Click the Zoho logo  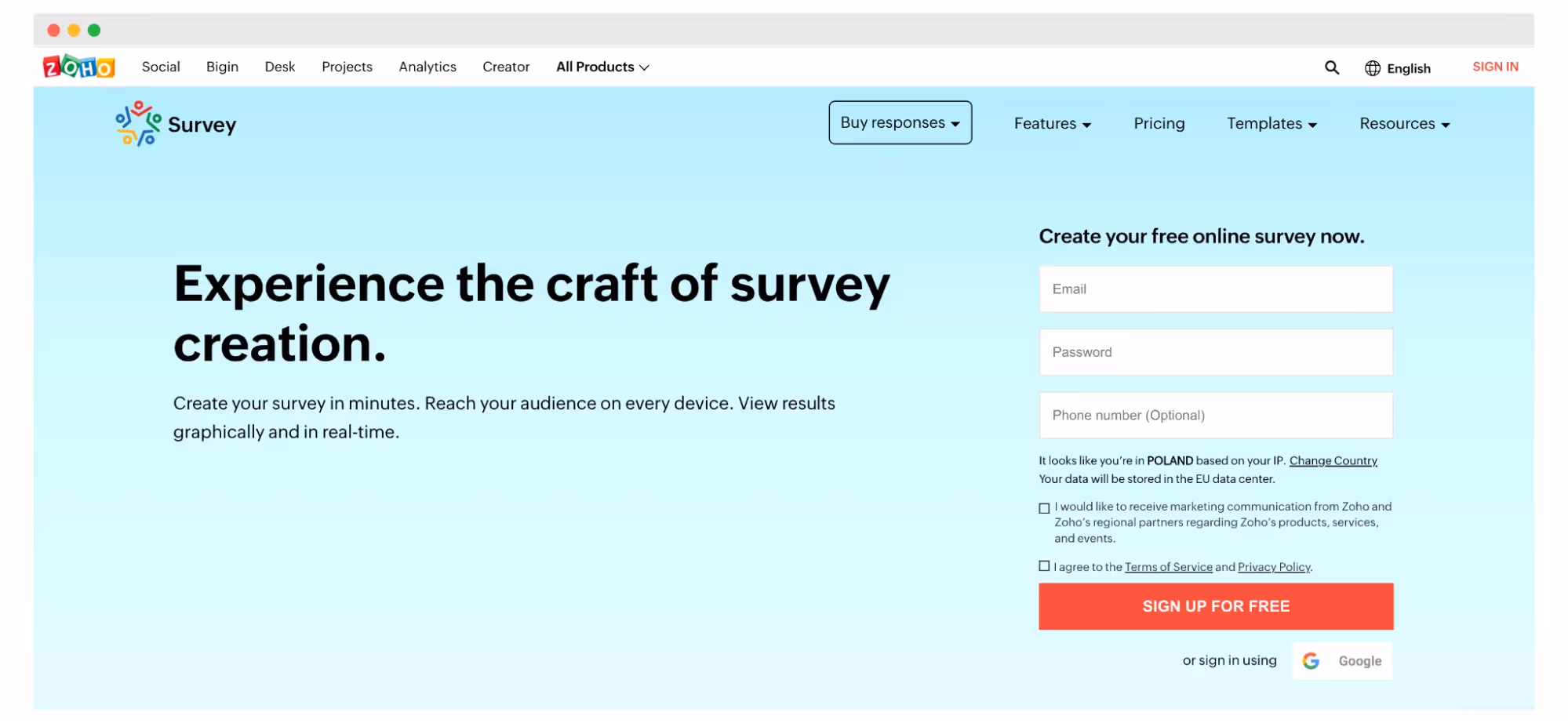pos(78,67)
